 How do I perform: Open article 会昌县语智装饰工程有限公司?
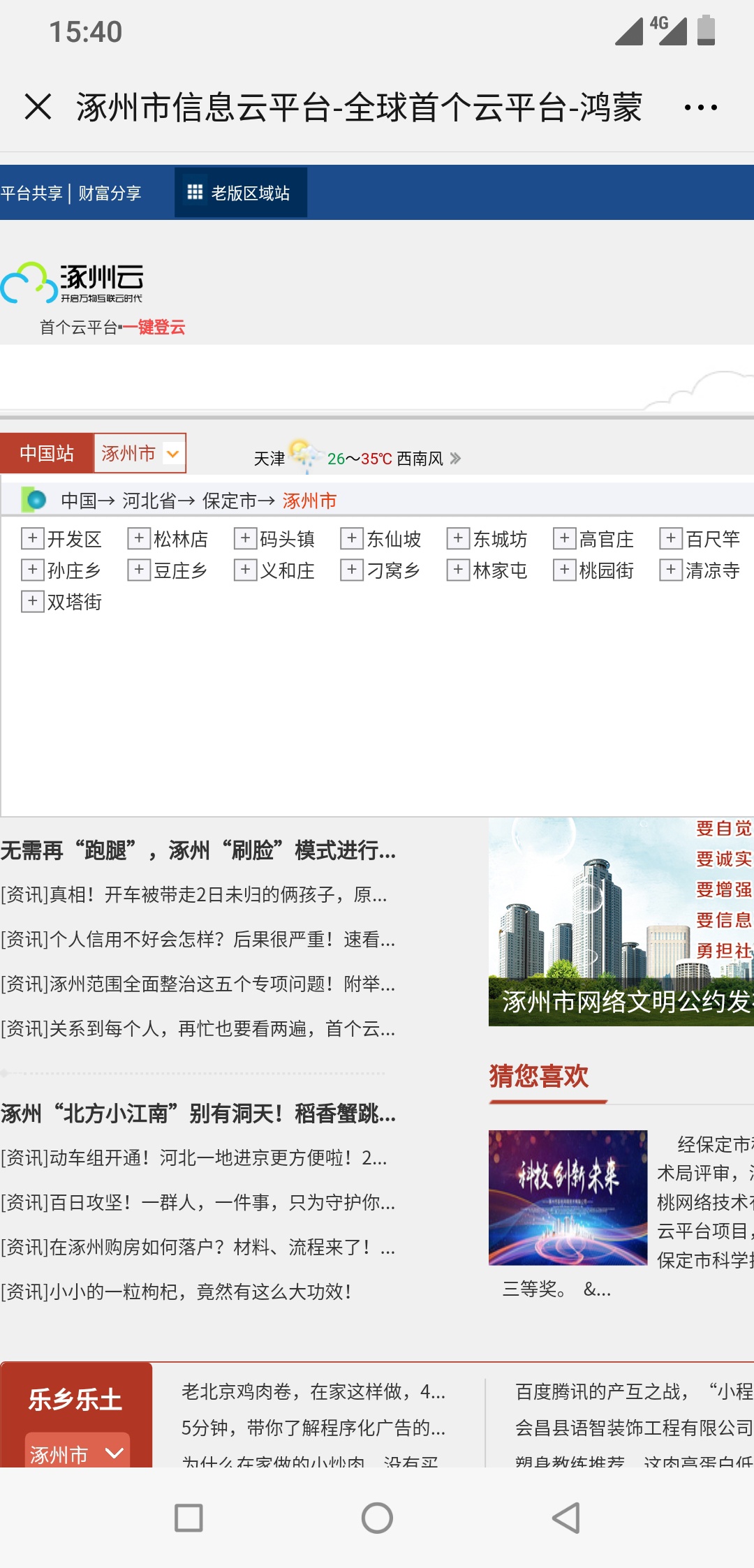[634, 1428]
